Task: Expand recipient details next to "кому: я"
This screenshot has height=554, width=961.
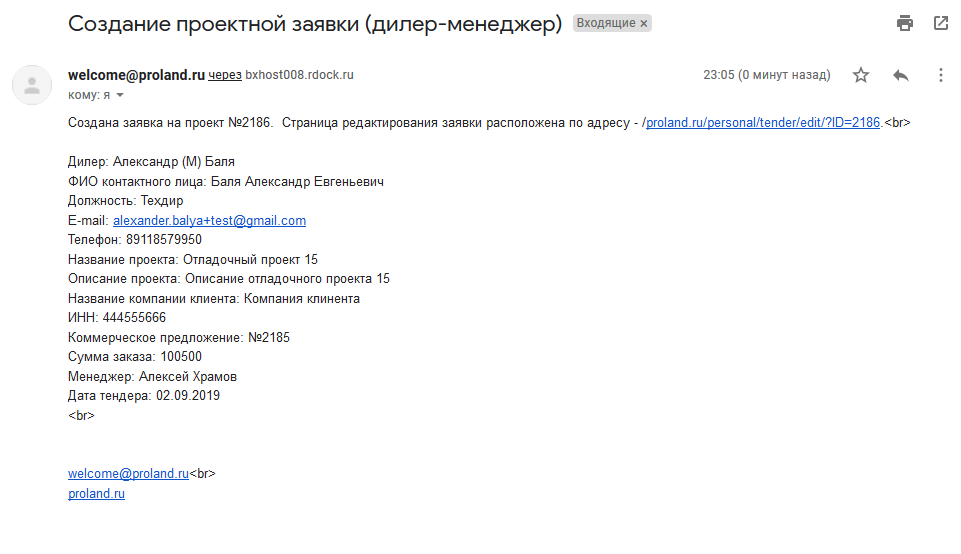Action: [x=120, y=95]
